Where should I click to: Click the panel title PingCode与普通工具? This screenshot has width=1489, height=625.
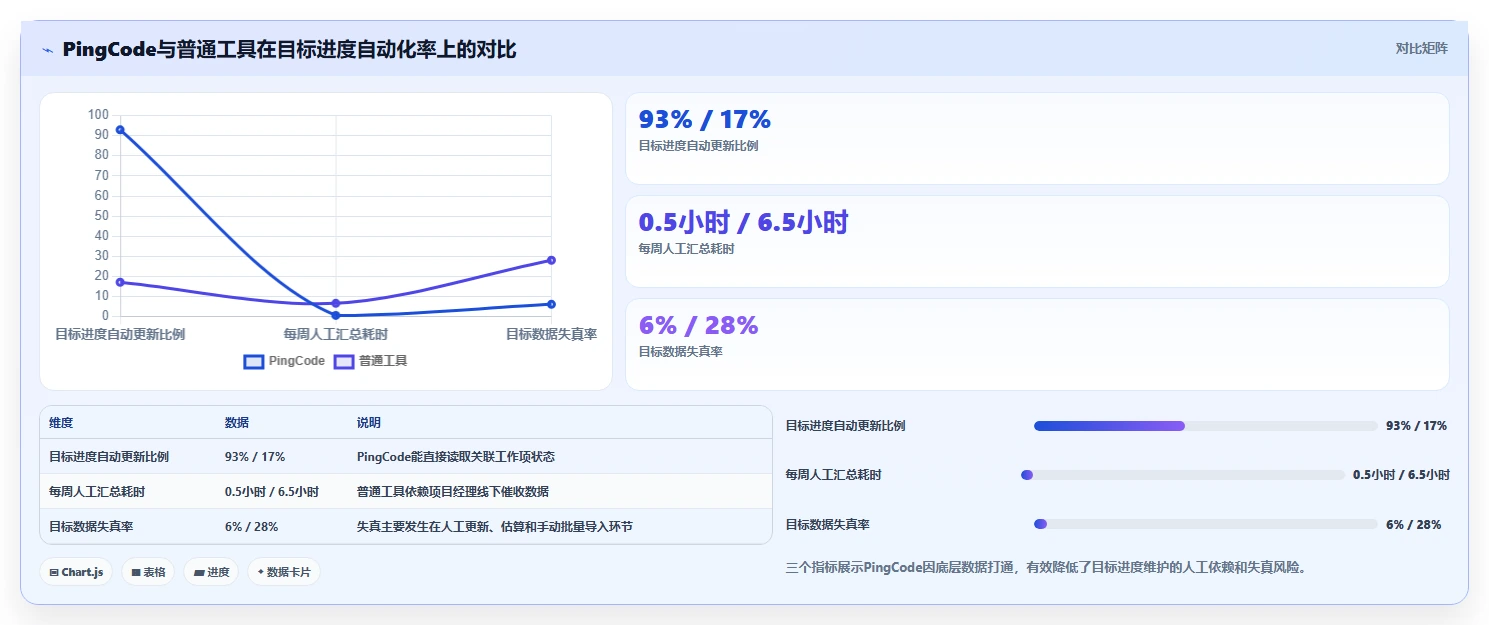289,49
